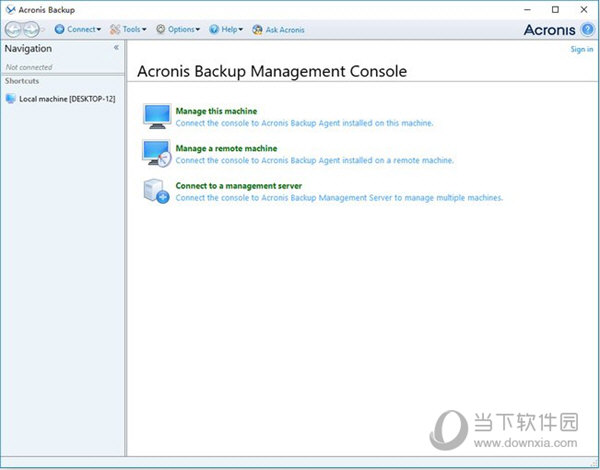Close the Acronis Backup window
Image resolution: width=600 pixels, height=470 pixels.
click(584, 10)
